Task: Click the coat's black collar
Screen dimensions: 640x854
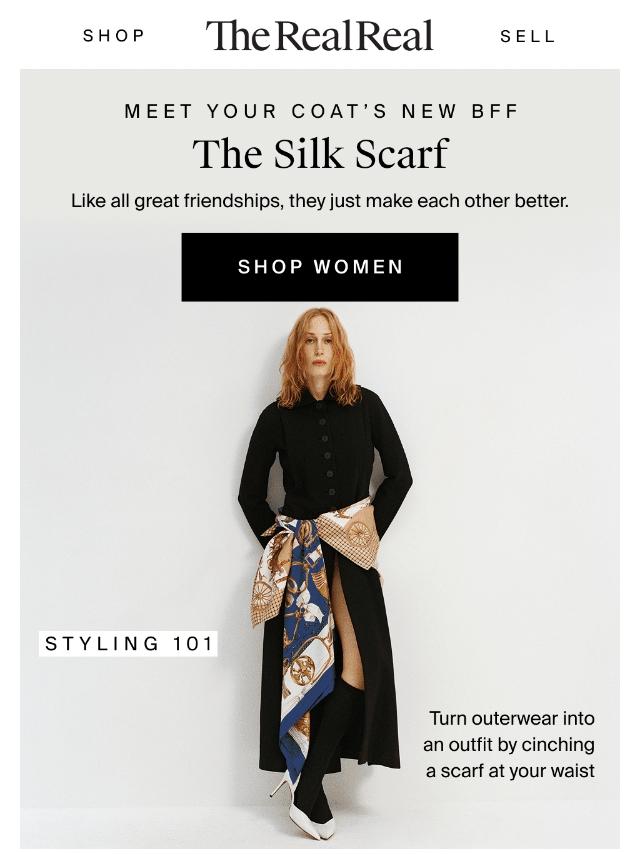Action: pyautogui.click(x=319, y=402)
